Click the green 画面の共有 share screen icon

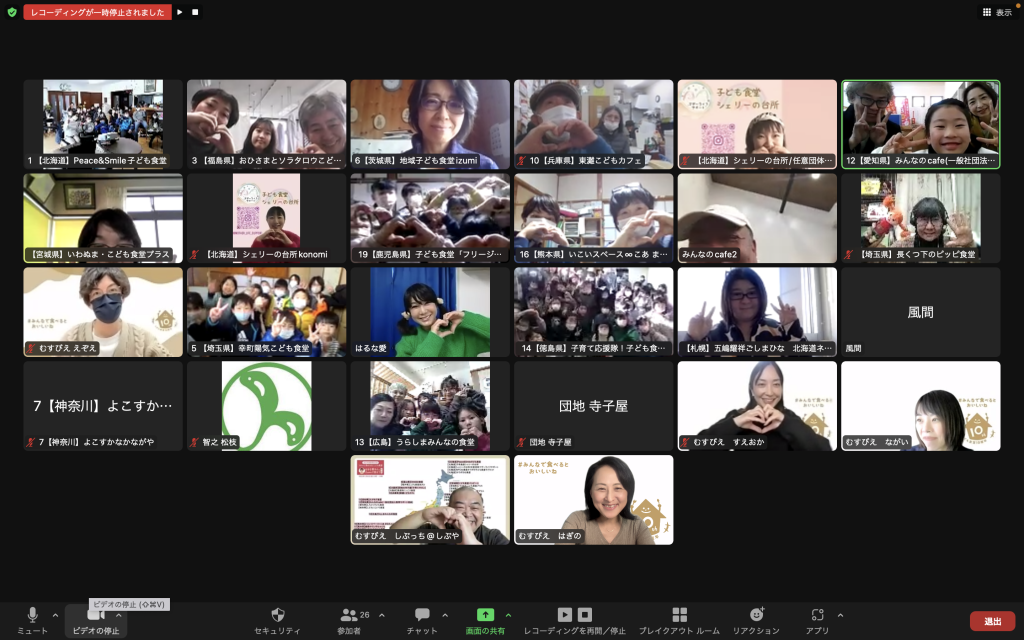[x=485, y=615]
